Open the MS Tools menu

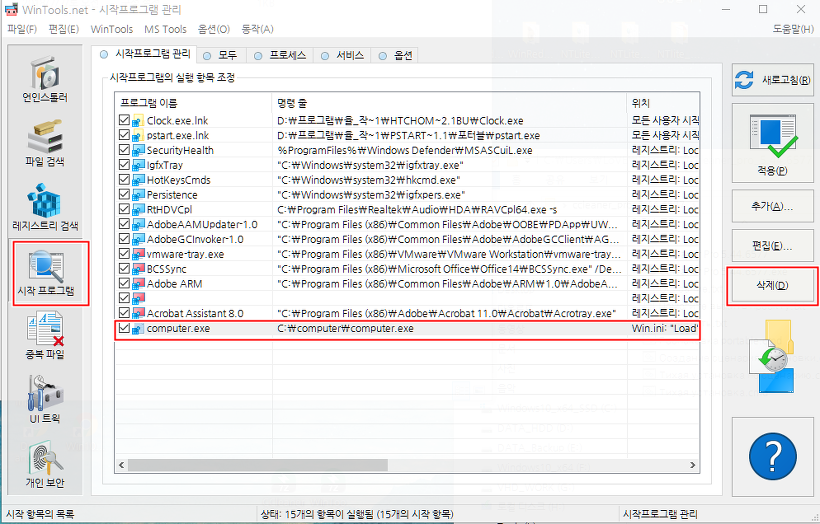[165, 29]
